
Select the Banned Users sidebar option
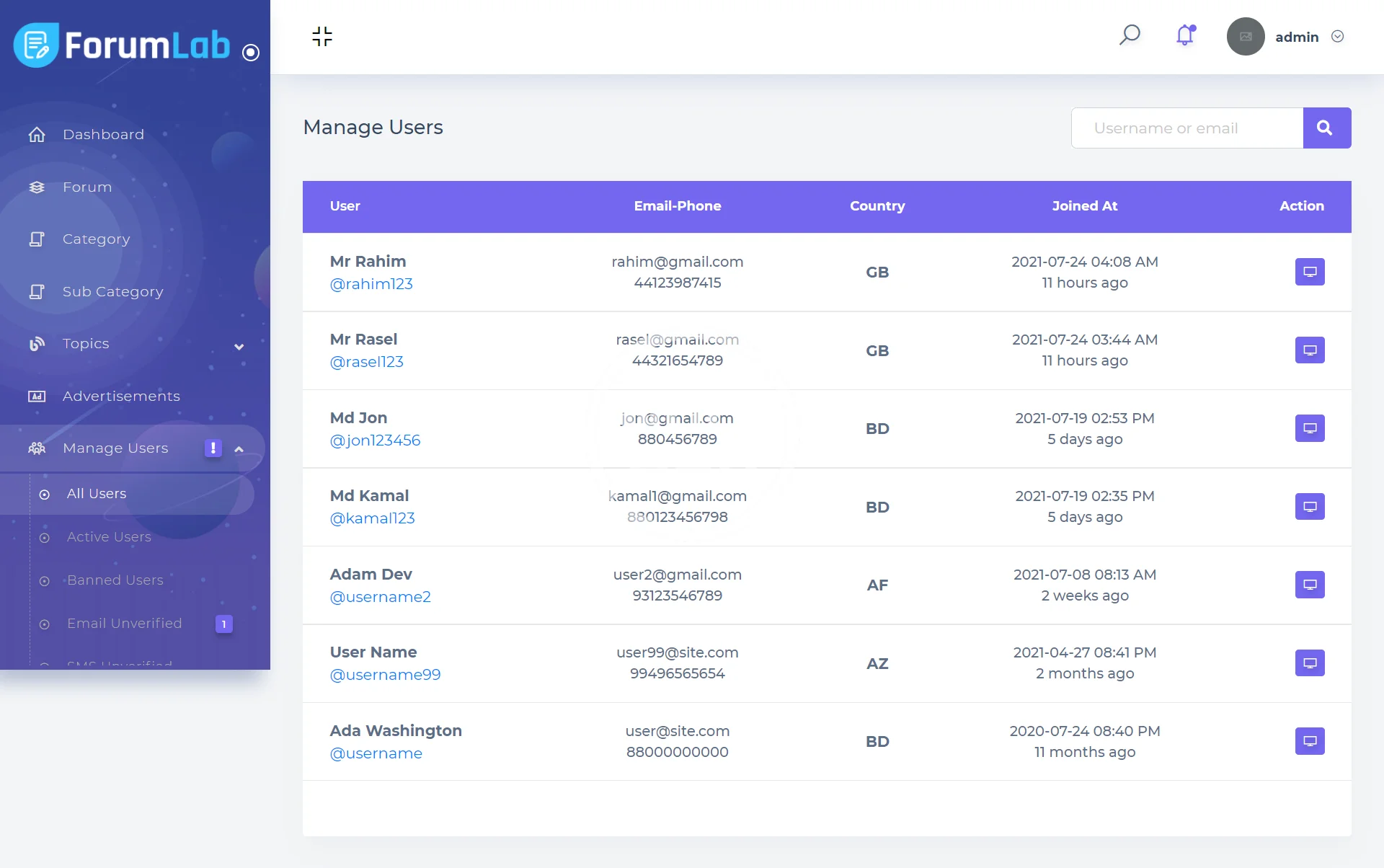pyautogui.click(x=115, y=580)
